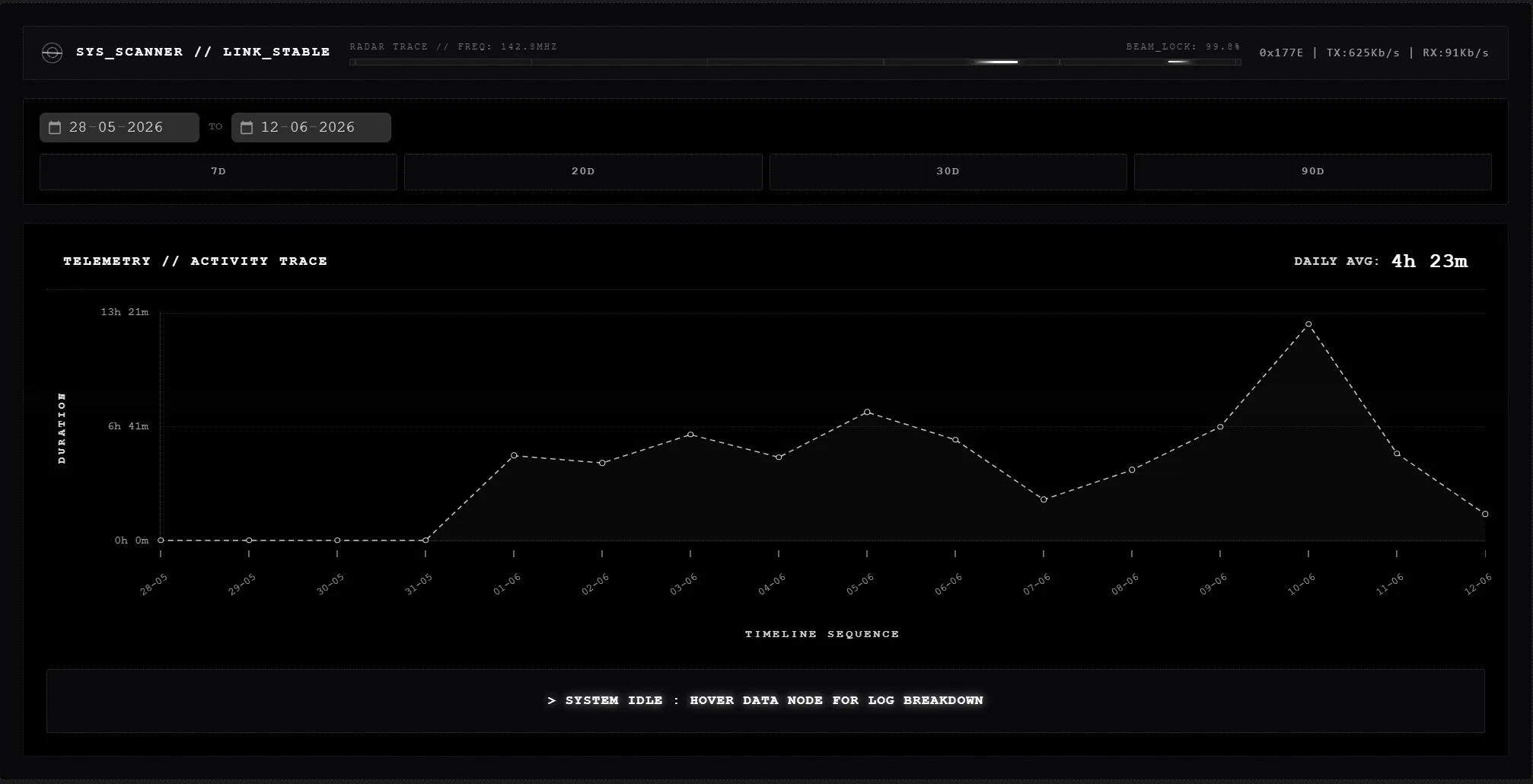
Task: Click the TIMELINE SEQUENCE axis title
Action: 822,634
